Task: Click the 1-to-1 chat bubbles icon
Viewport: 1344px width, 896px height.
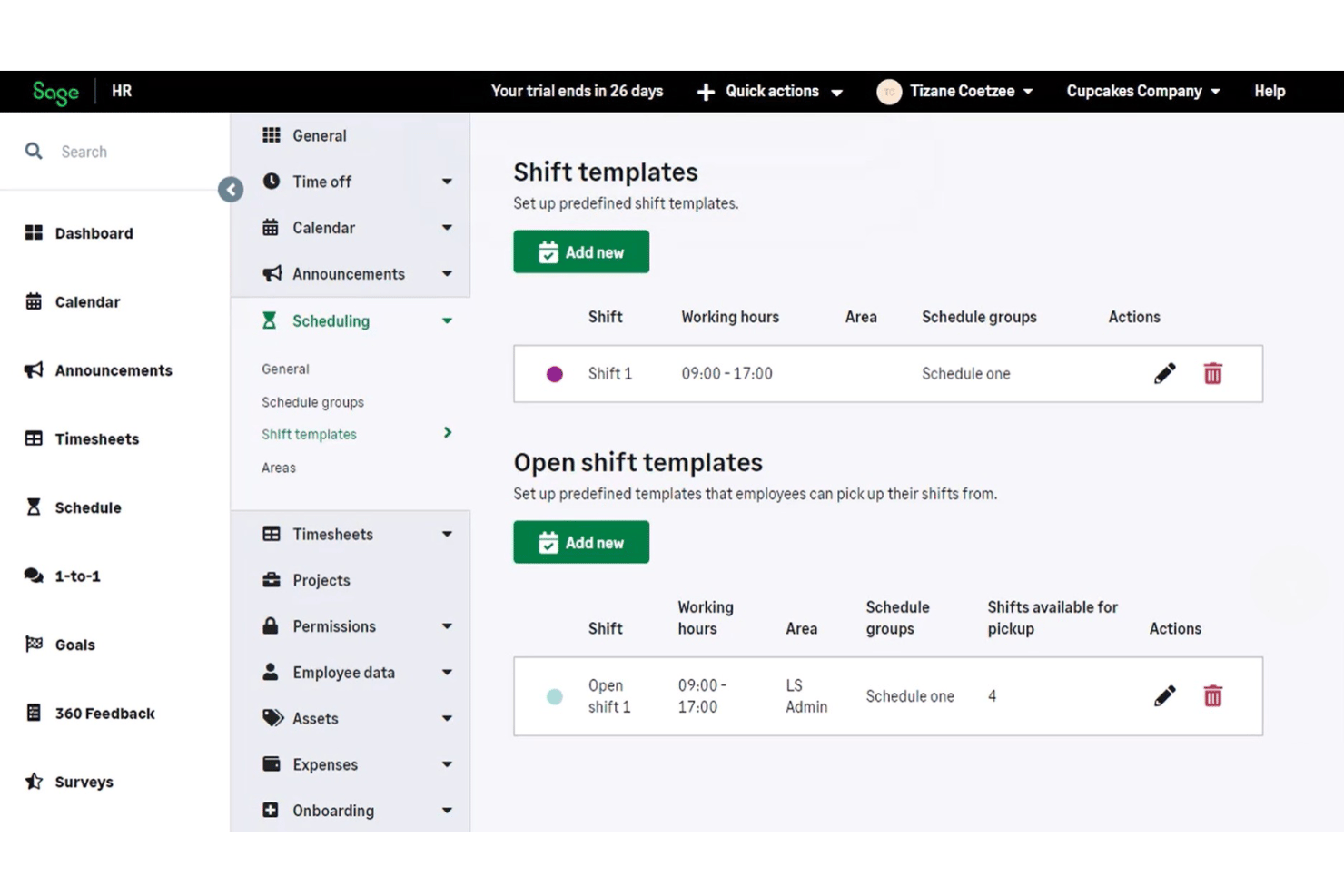Action: (x=34, y=576)
